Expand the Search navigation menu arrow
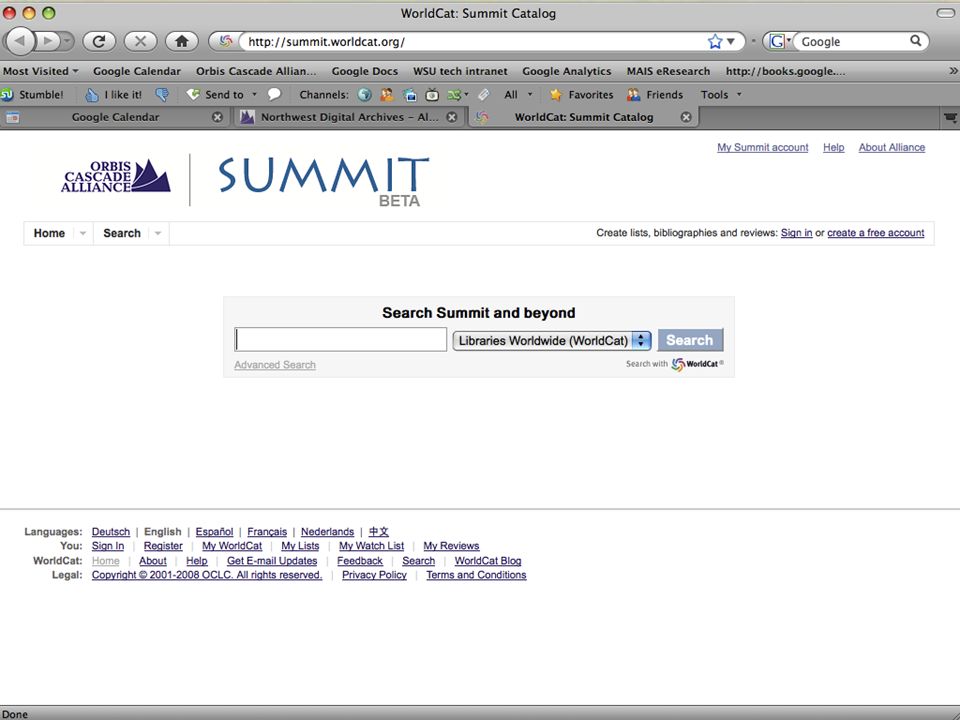The height and width of the screenshot is (720, 960). point(158,233)
